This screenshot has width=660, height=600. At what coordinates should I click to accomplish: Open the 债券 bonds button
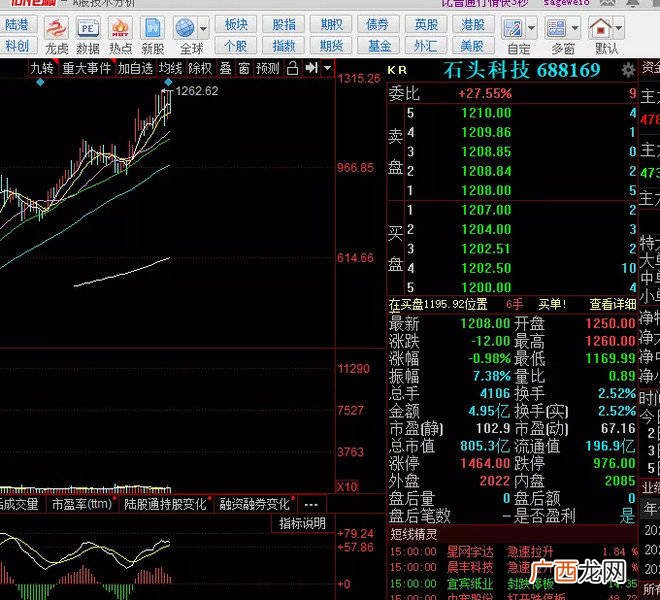378,25
